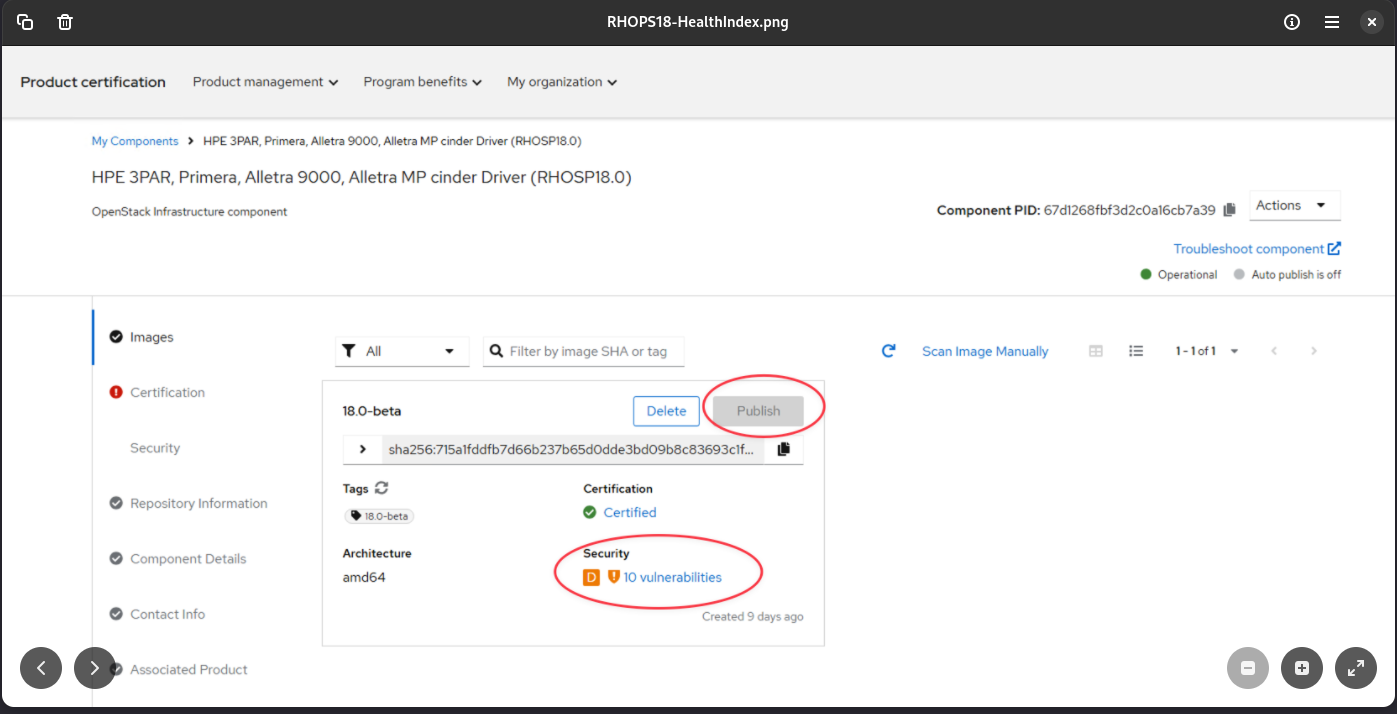
Task: Select the Certification sidebar tab
Action: tap(167, 393)
